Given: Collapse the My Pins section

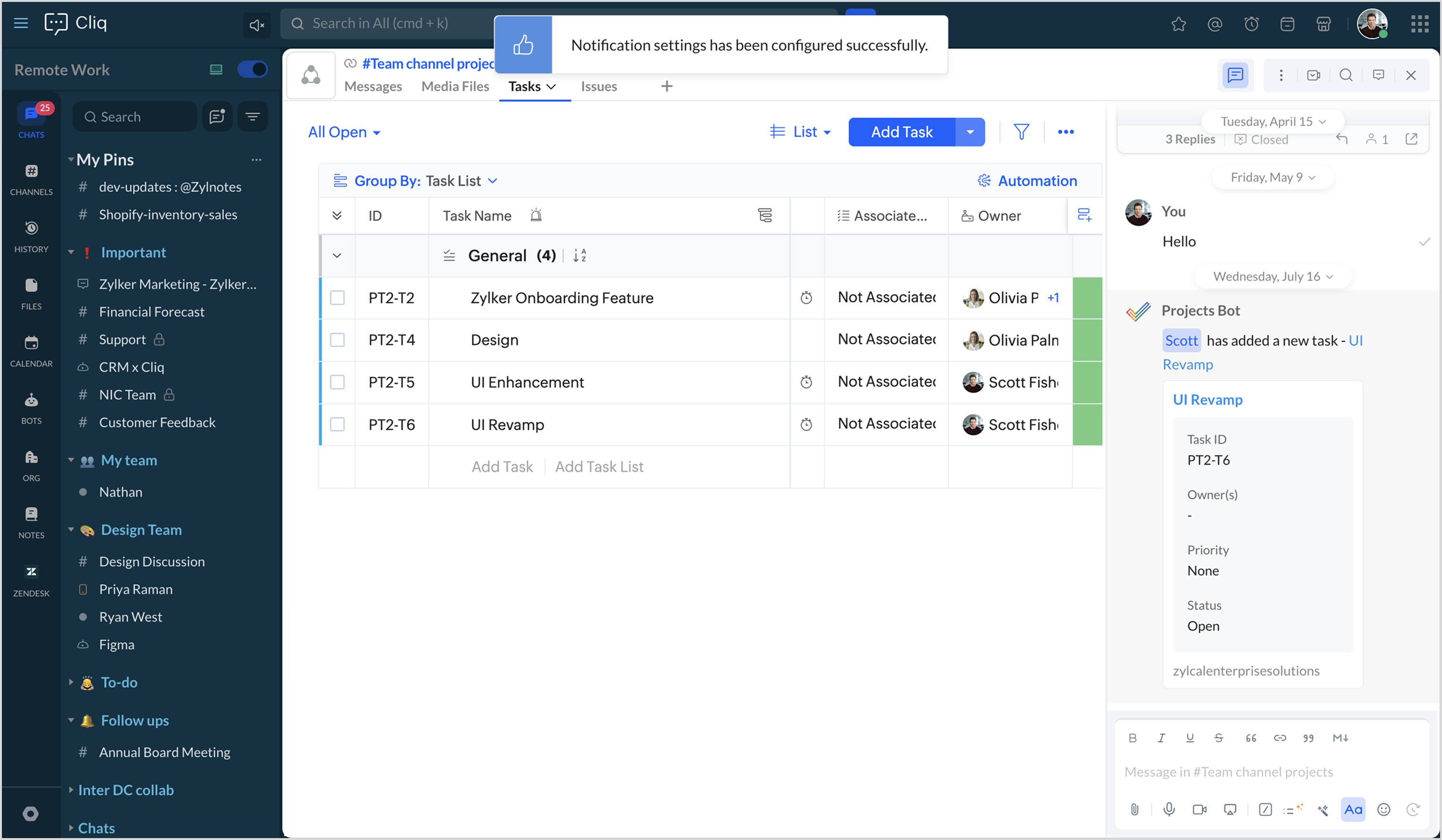Looking at the screenshot, I should coord(71,160).
